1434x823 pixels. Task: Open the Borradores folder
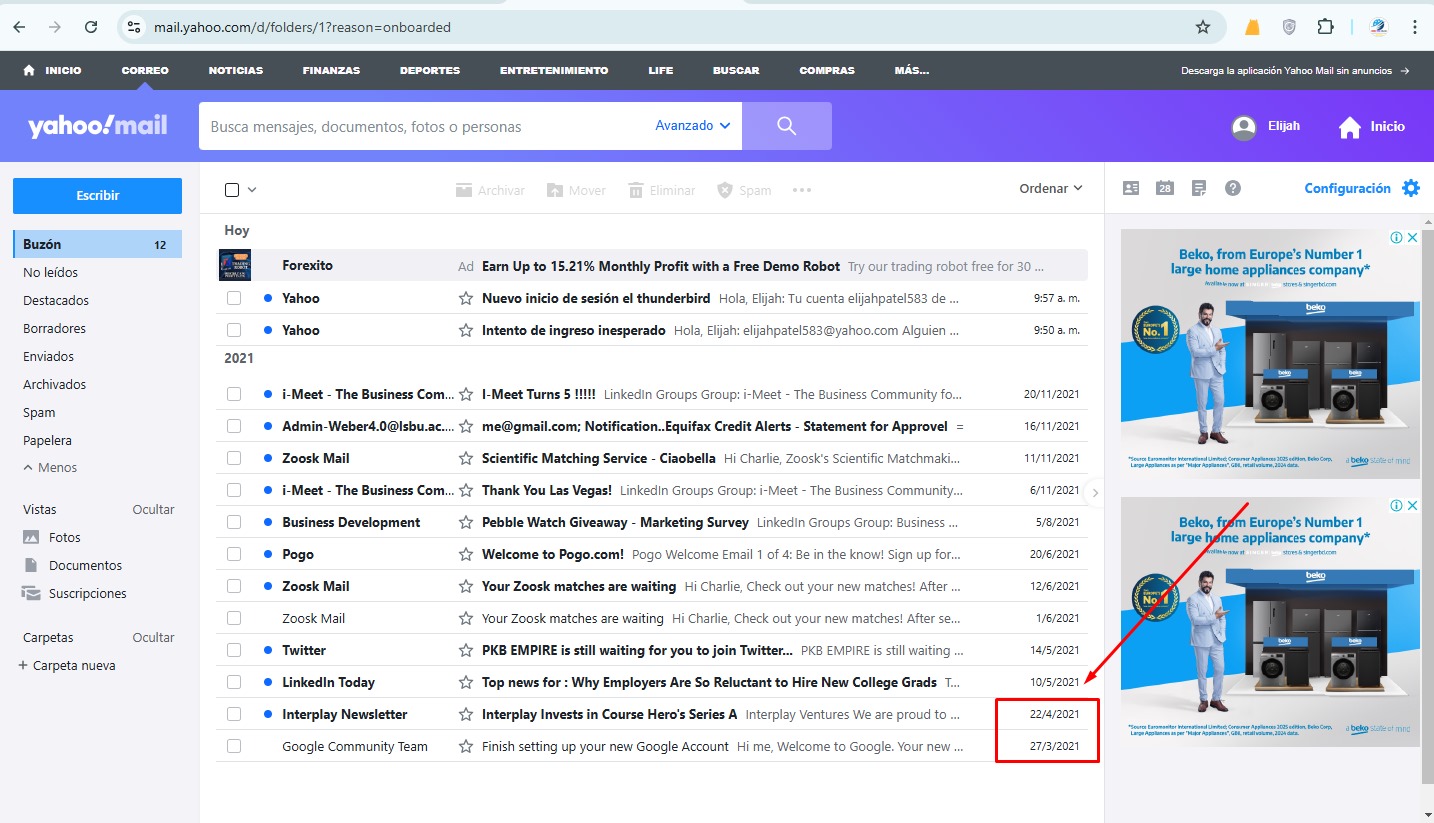point(54,328)
